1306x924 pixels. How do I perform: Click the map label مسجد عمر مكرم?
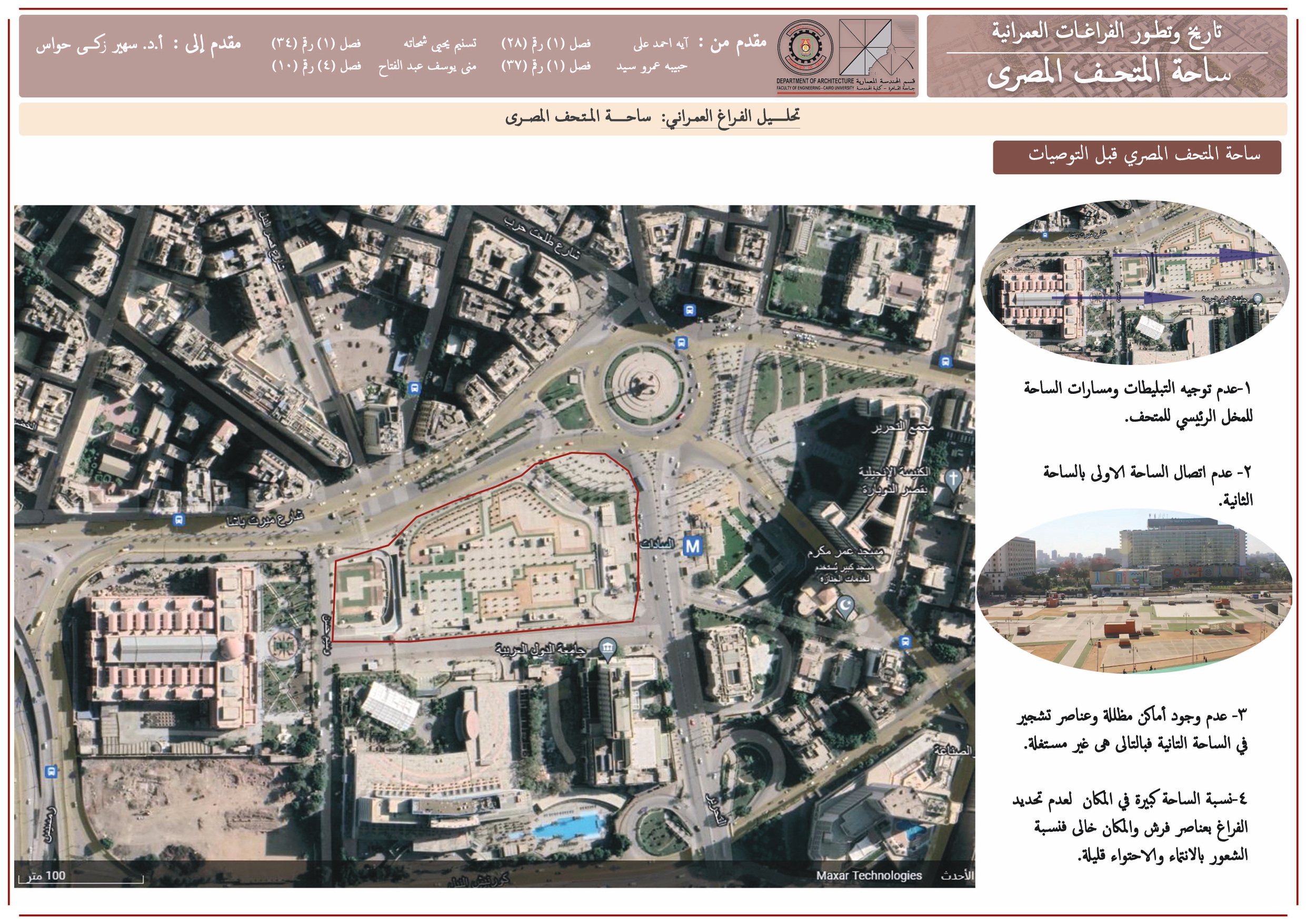pyautogui.click(x=847, y=552)
